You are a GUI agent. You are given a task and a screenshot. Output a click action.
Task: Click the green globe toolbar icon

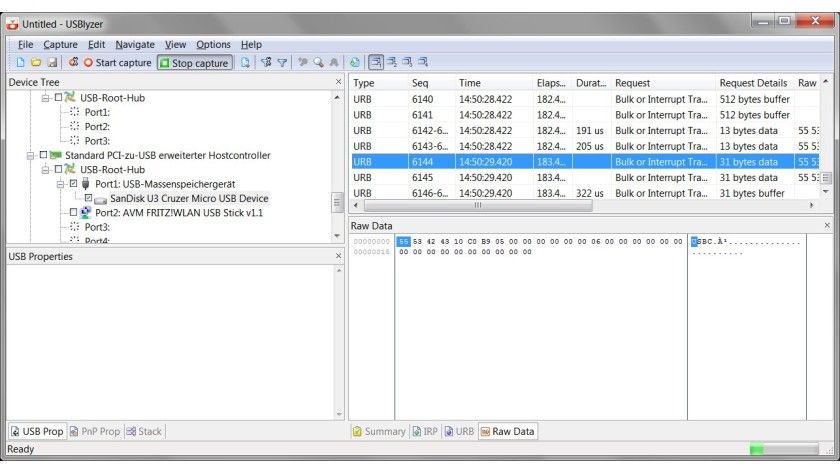[355, 62]
